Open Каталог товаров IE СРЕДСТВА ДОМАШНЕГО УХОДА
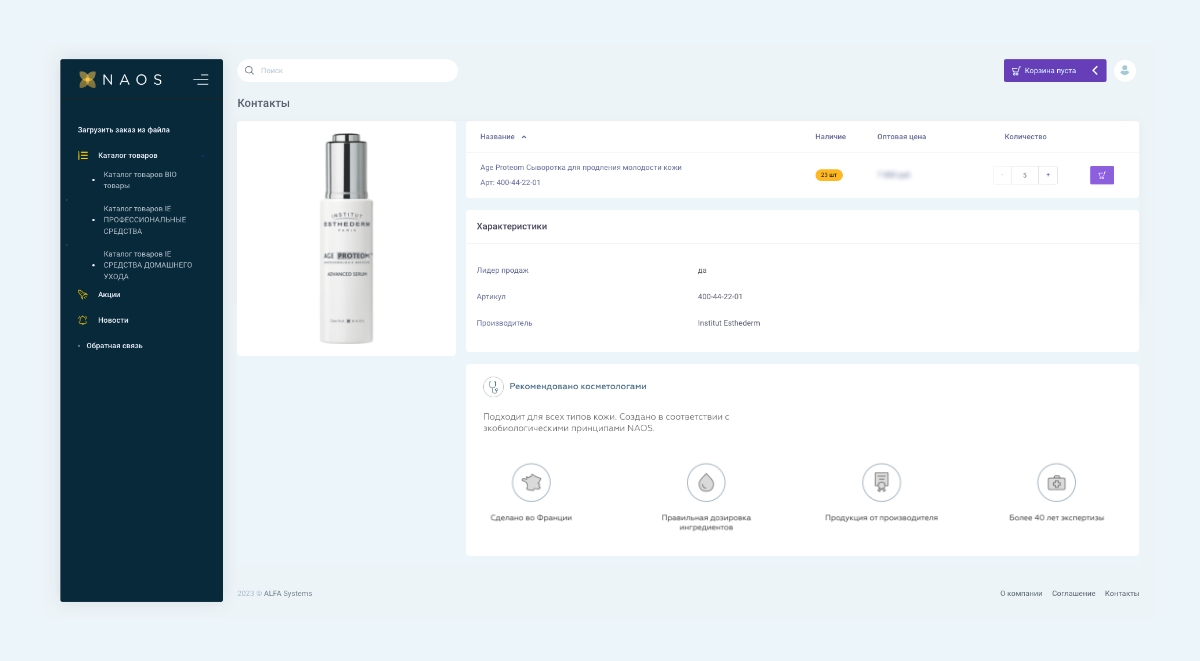Image resolution: width=1200 pixels, height=661 pixels. 147,265
